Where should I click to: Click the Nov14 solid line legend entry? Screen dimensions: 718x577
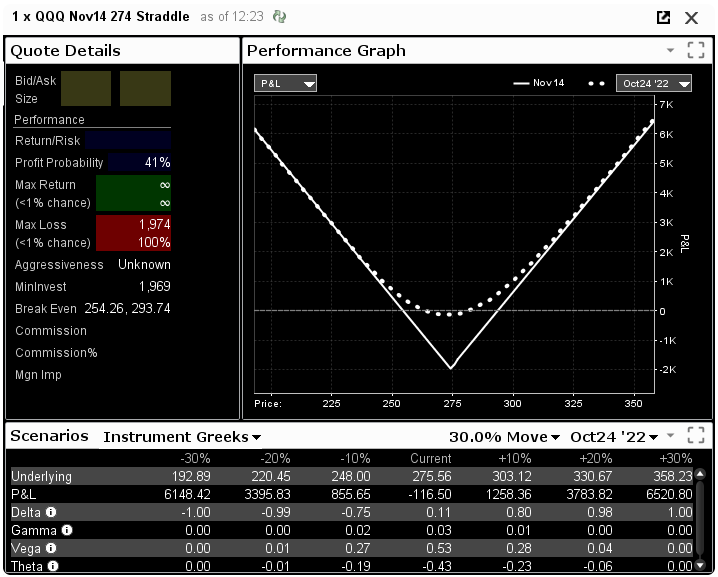pos(538,83)
